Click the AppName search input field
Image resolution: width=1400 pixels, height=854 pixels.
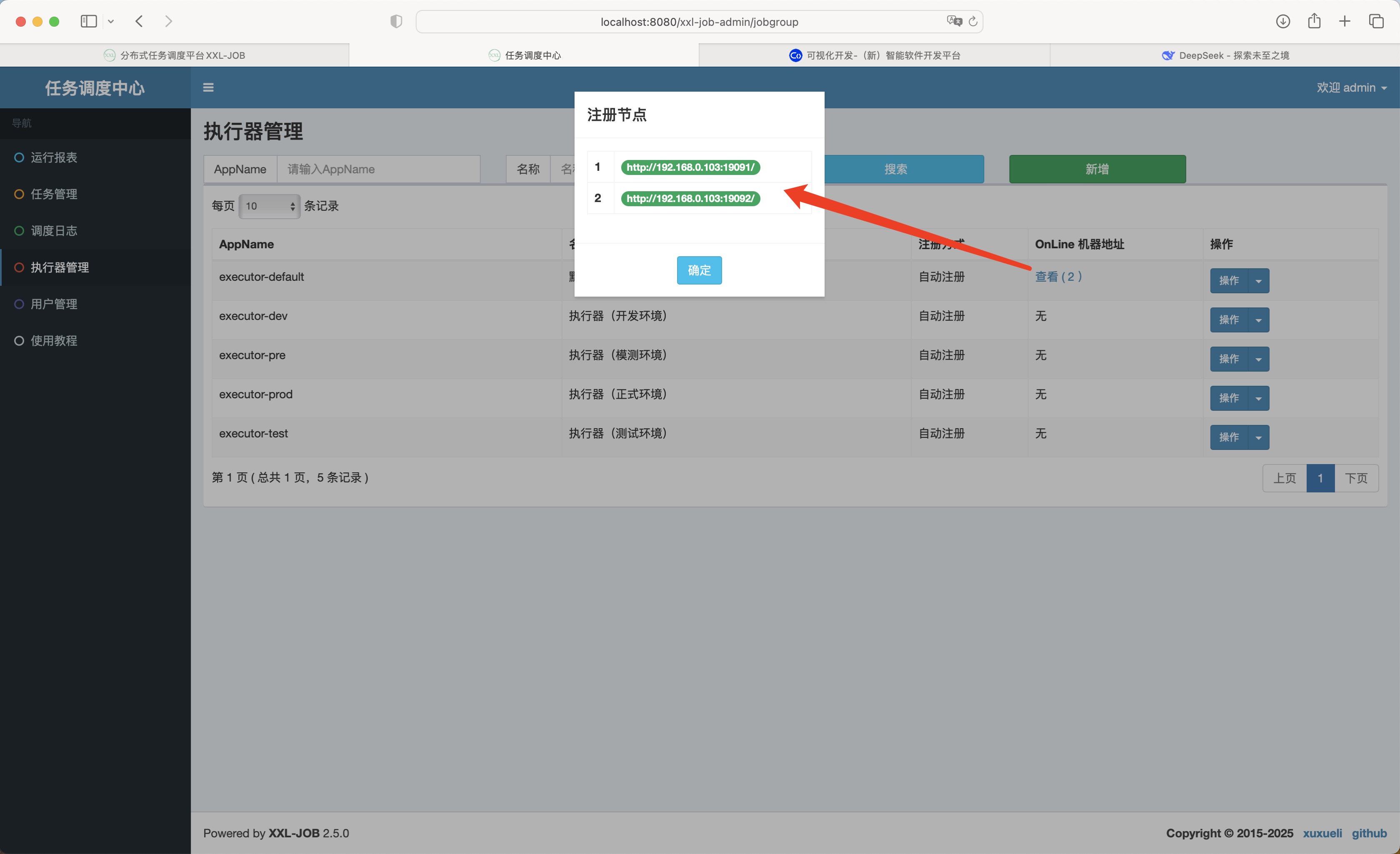(x=378, y=169)
